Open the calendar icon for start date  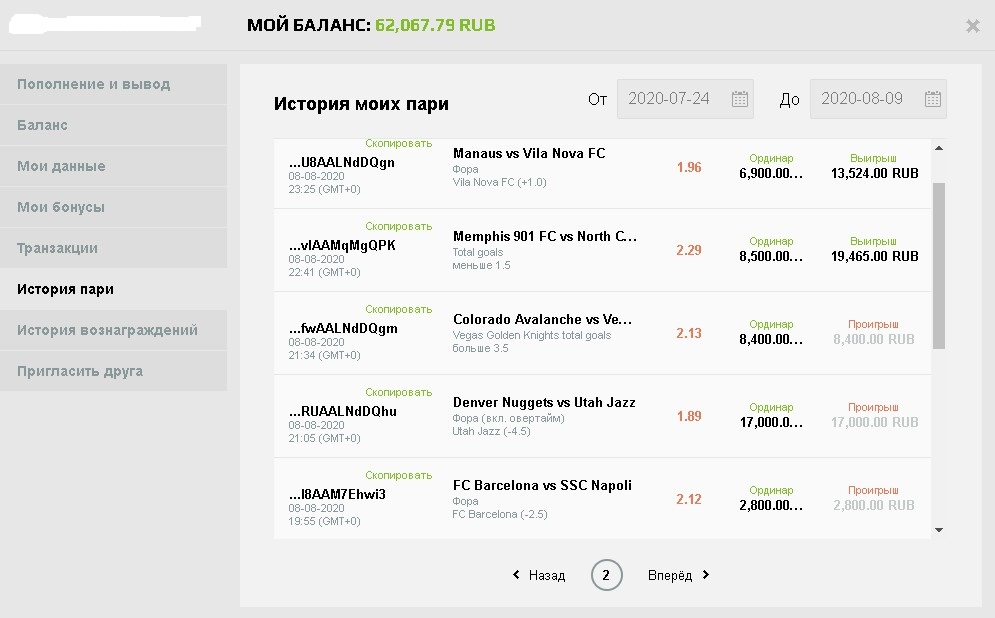pos(740,99)
